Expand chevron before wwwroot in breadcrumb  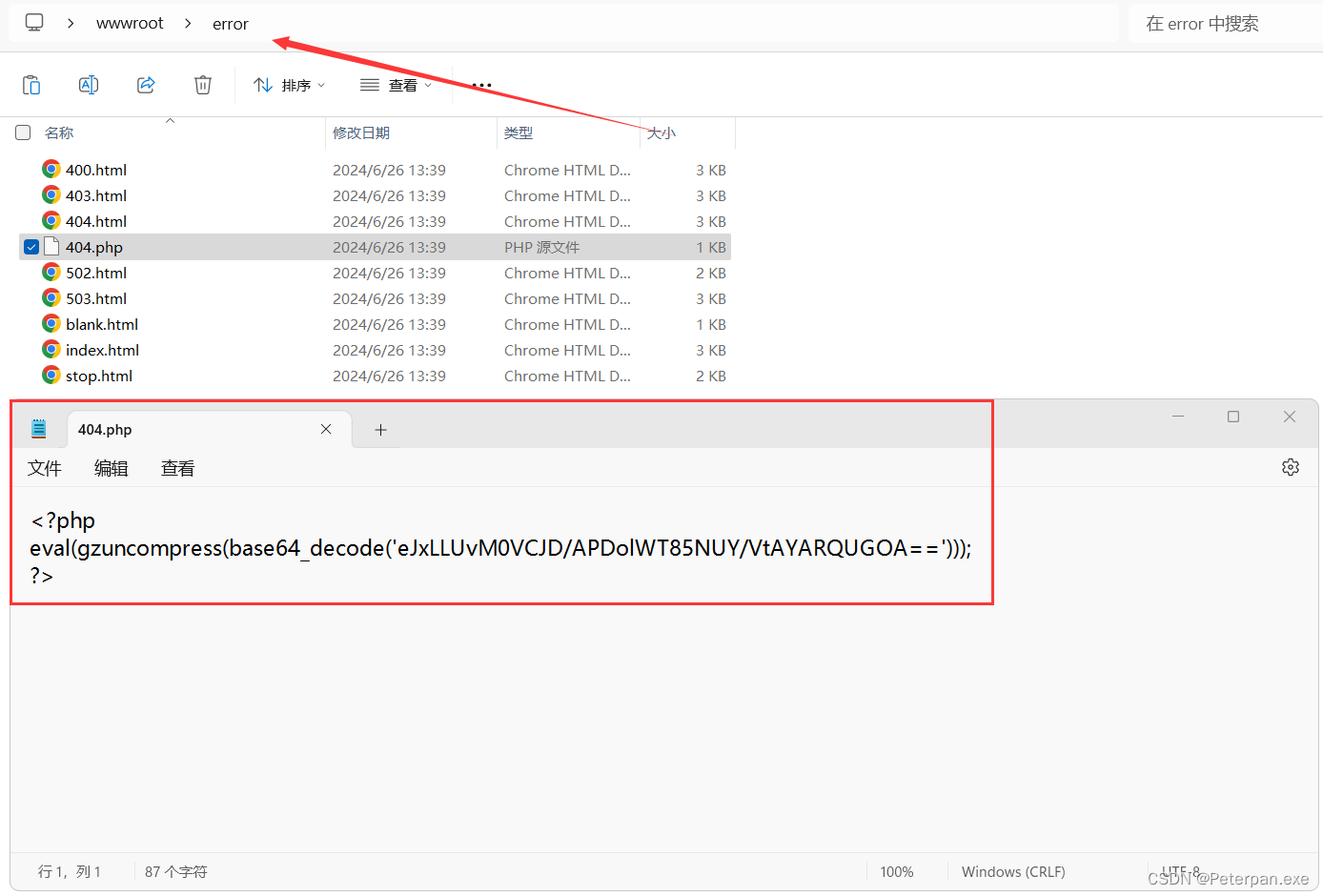pyautogui.click(x=71, y=23)
